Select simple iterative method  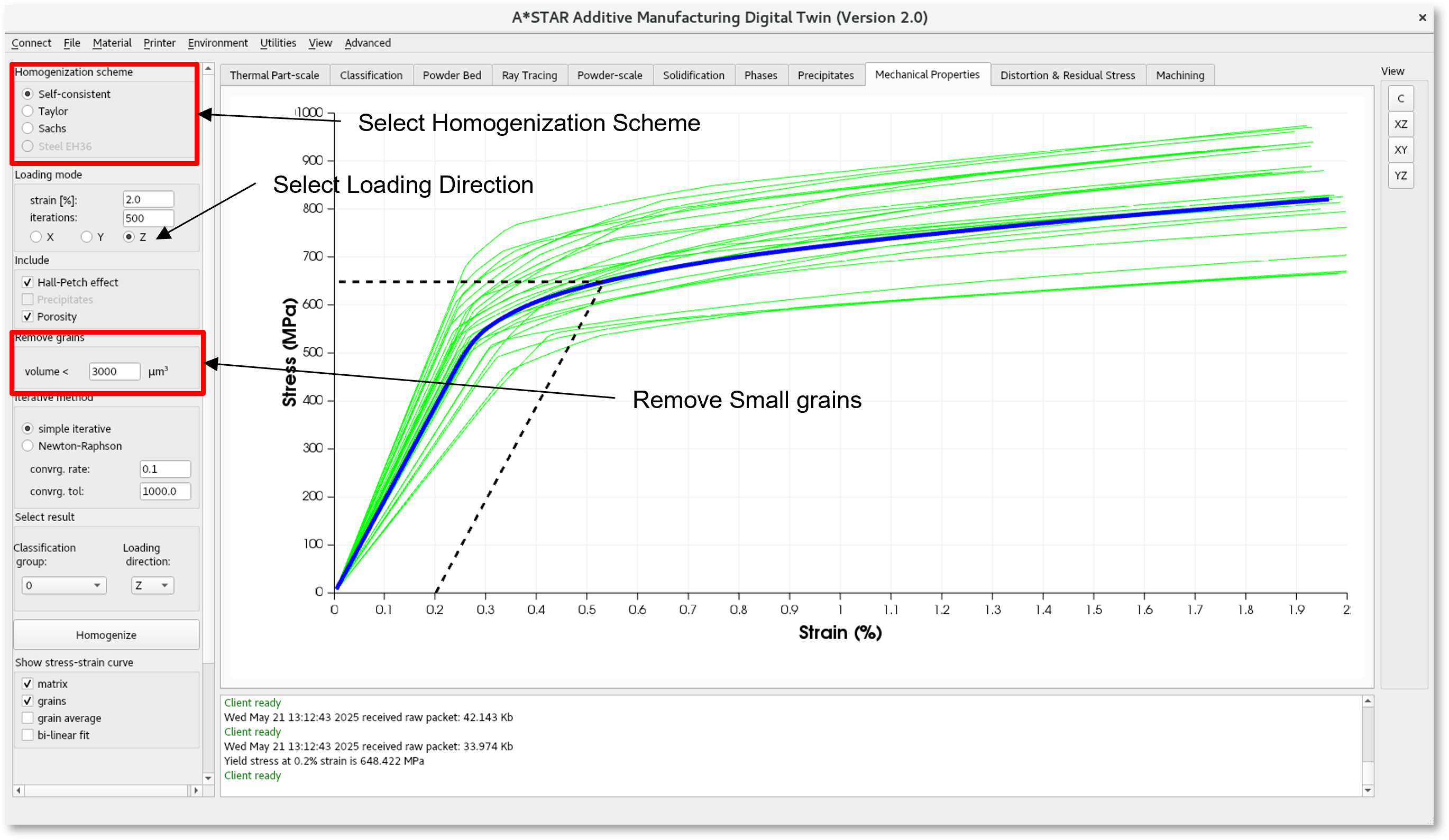[27, 429]
